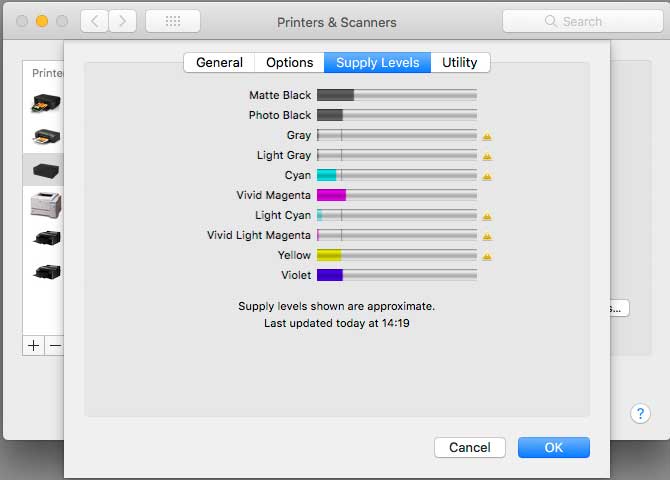The image size is (670, 480).
Task: Switch to the General tab
Action: click(219, 63)
